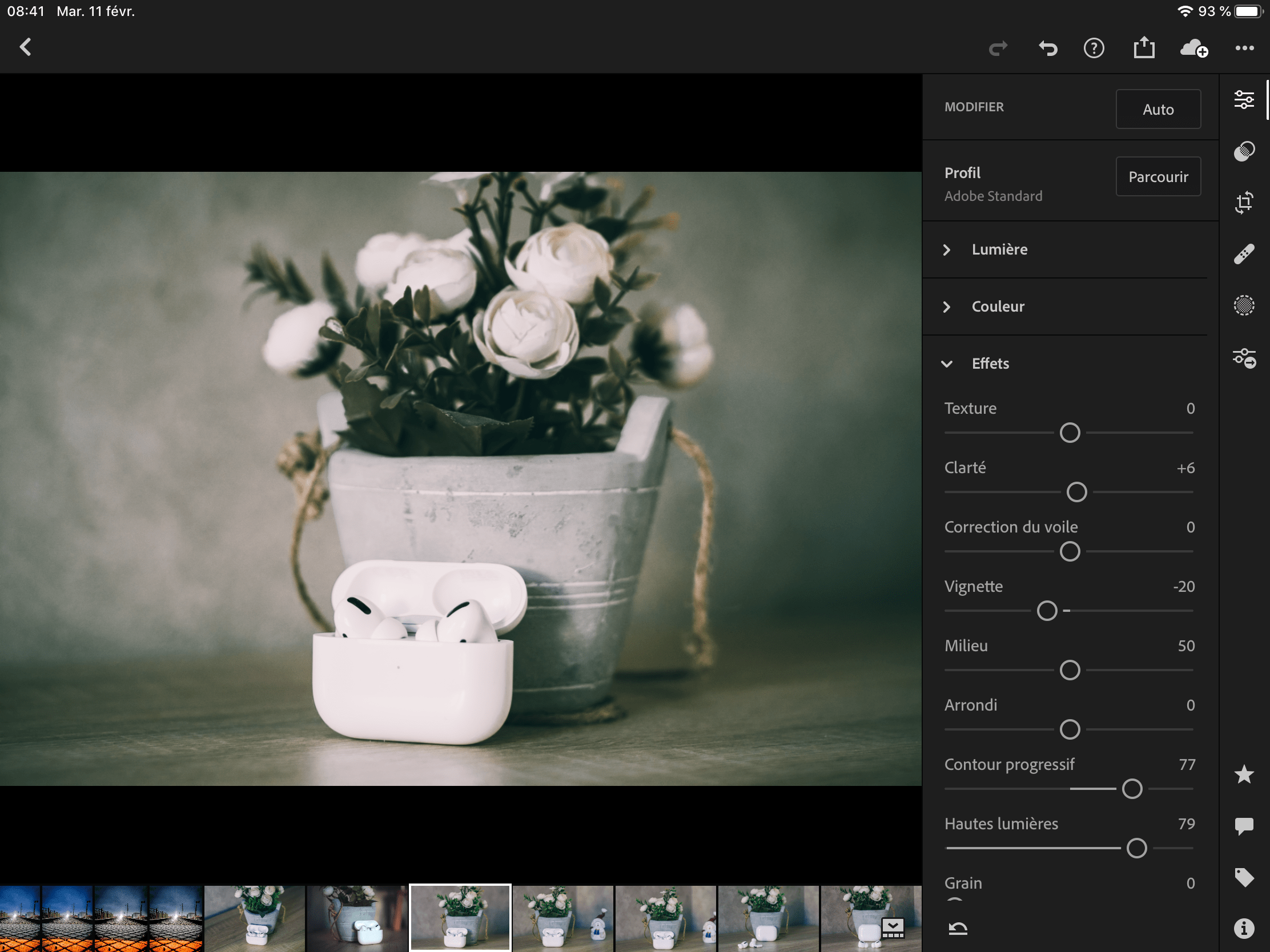
Task: Click the Vignette slider handle
Action: 1047,611
